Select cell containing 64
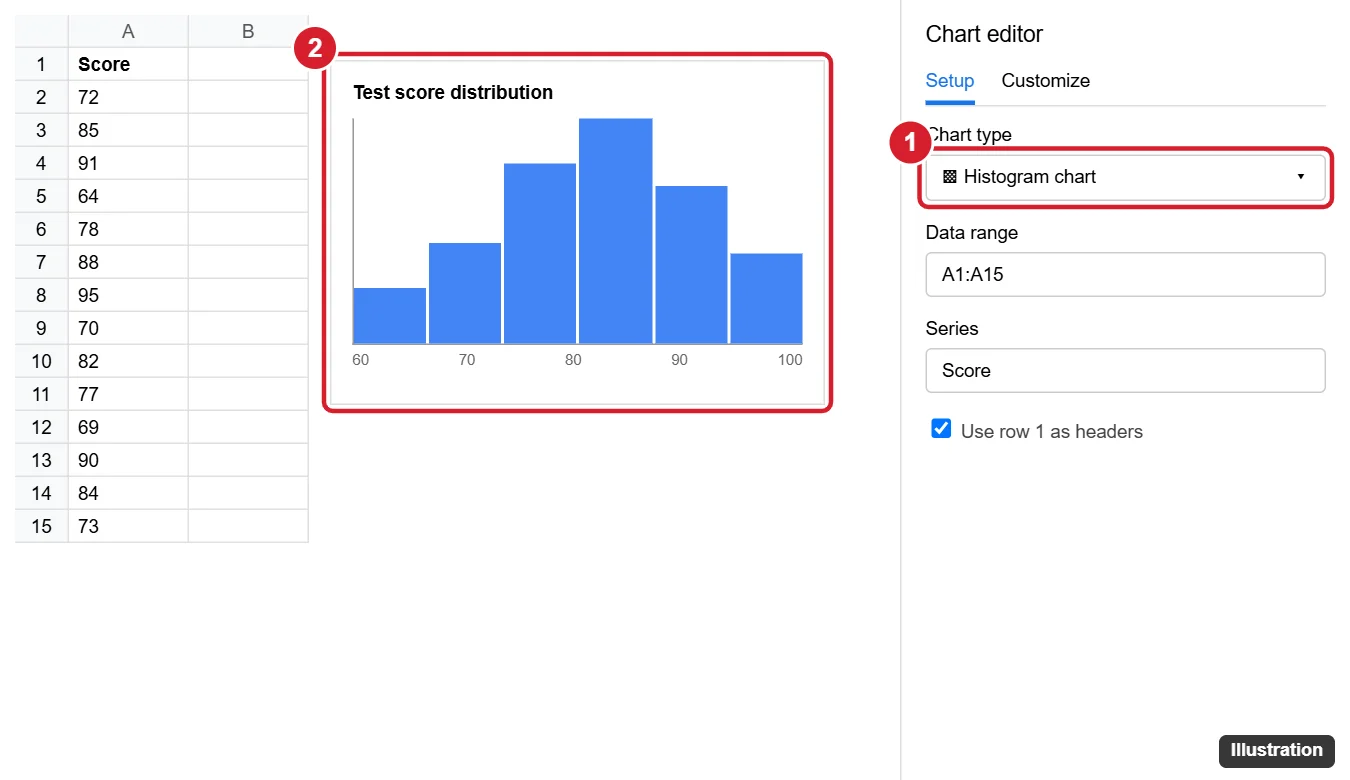The image size is (1350, 780). [x=128, y=196]
